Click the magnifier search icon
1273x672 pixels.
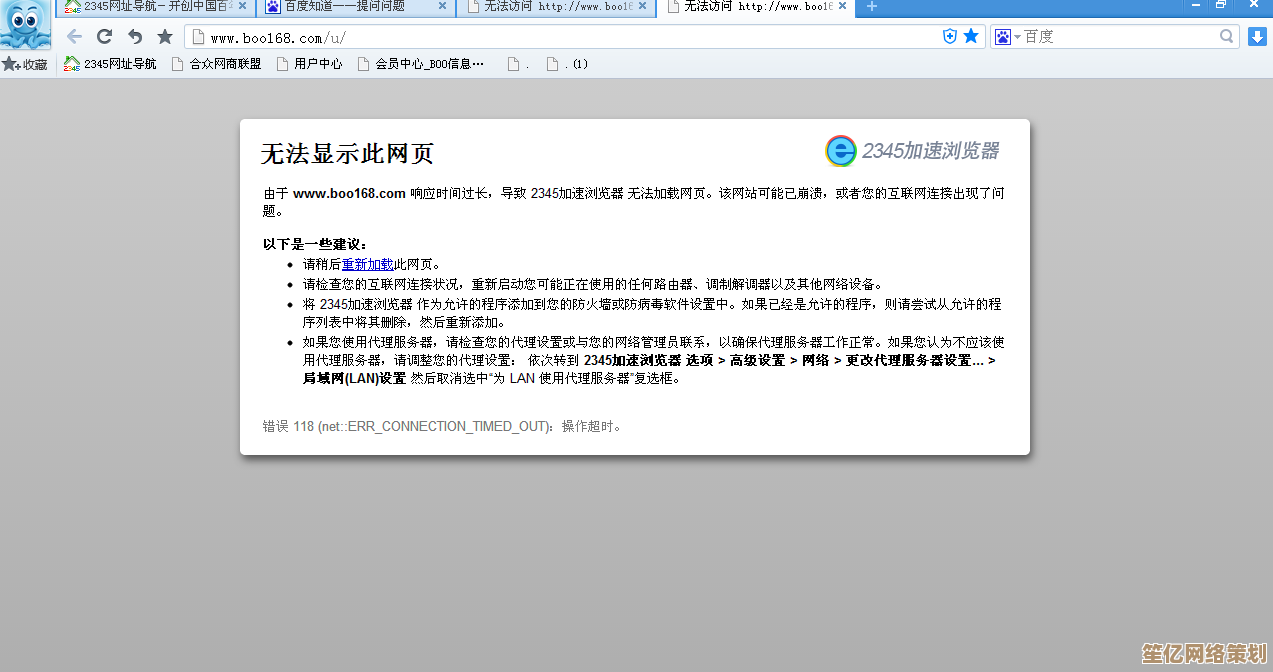[x=1227, y=36]
